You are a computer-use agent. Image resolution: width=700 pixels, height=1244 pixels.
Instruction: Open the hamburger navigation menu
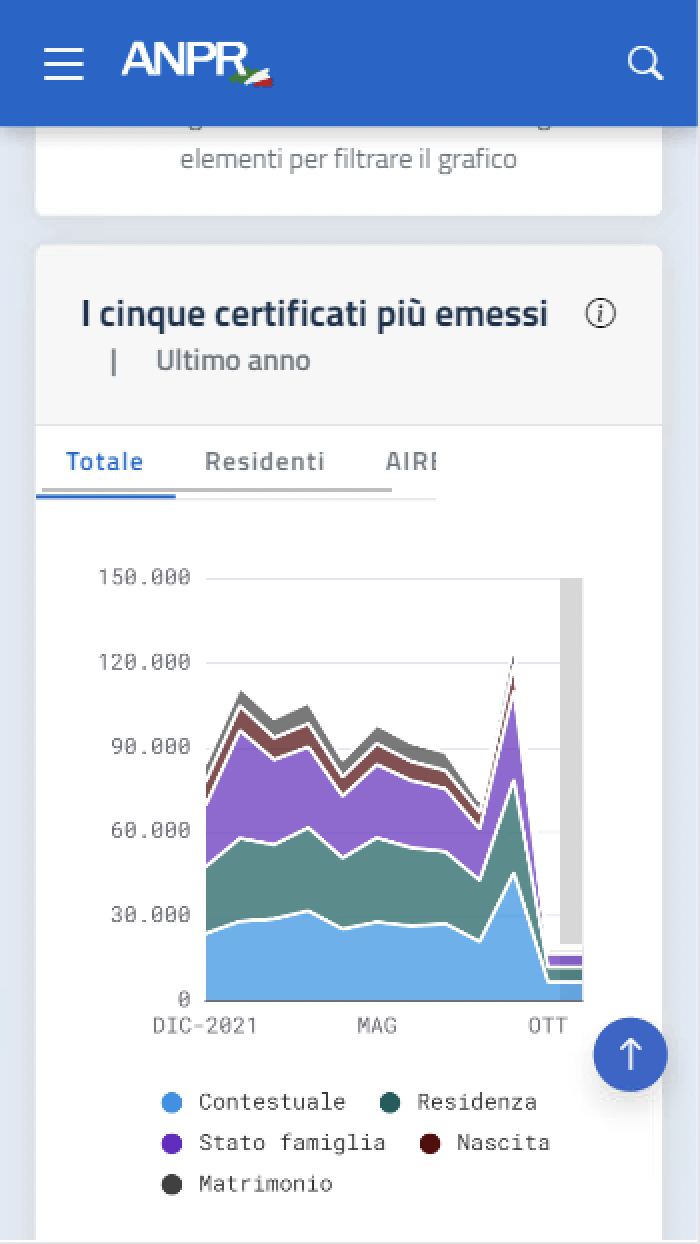click(x=63, y=63)
